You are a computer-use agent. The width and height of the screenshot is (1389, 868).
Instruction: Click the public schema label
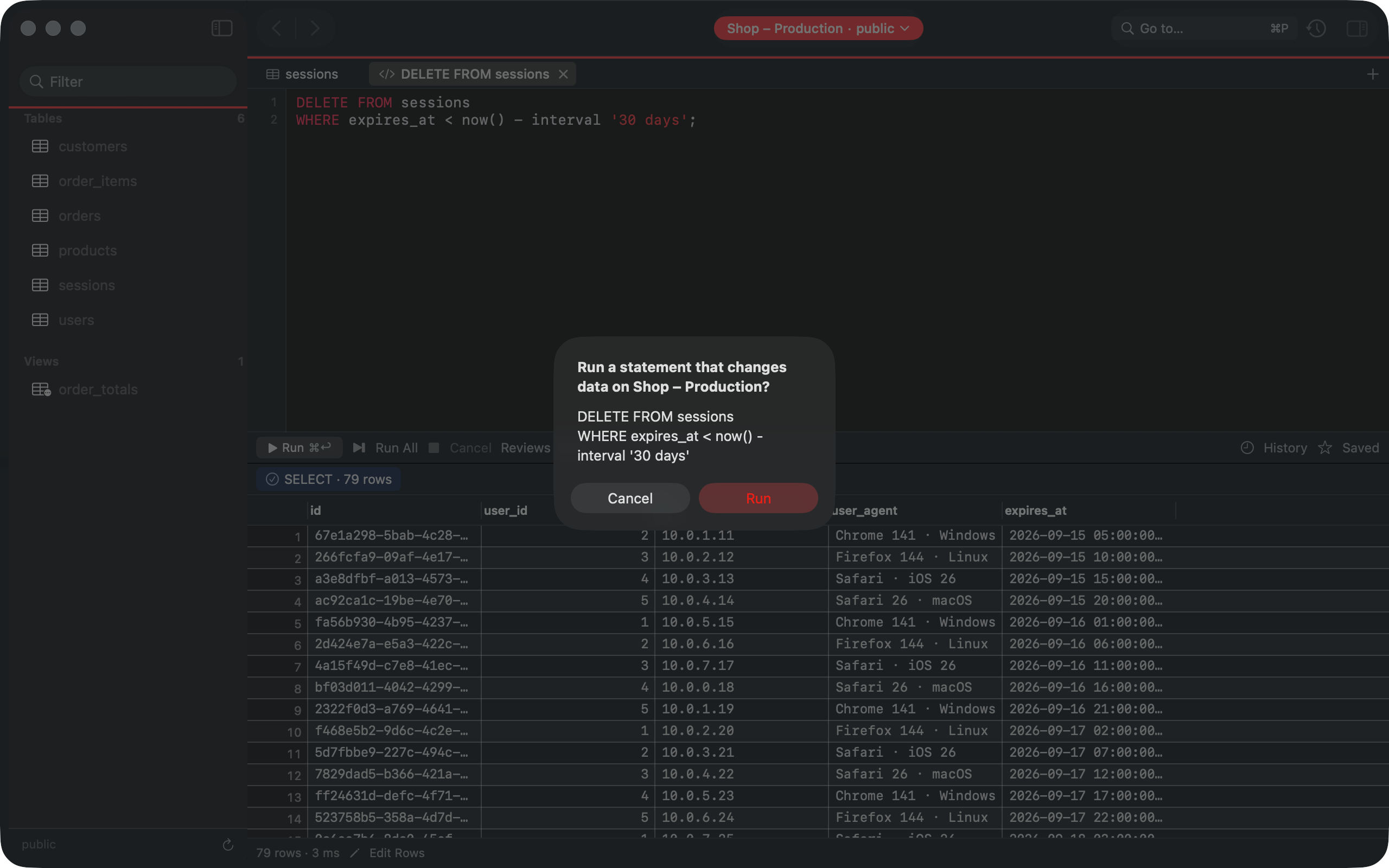tap(39, 845)
